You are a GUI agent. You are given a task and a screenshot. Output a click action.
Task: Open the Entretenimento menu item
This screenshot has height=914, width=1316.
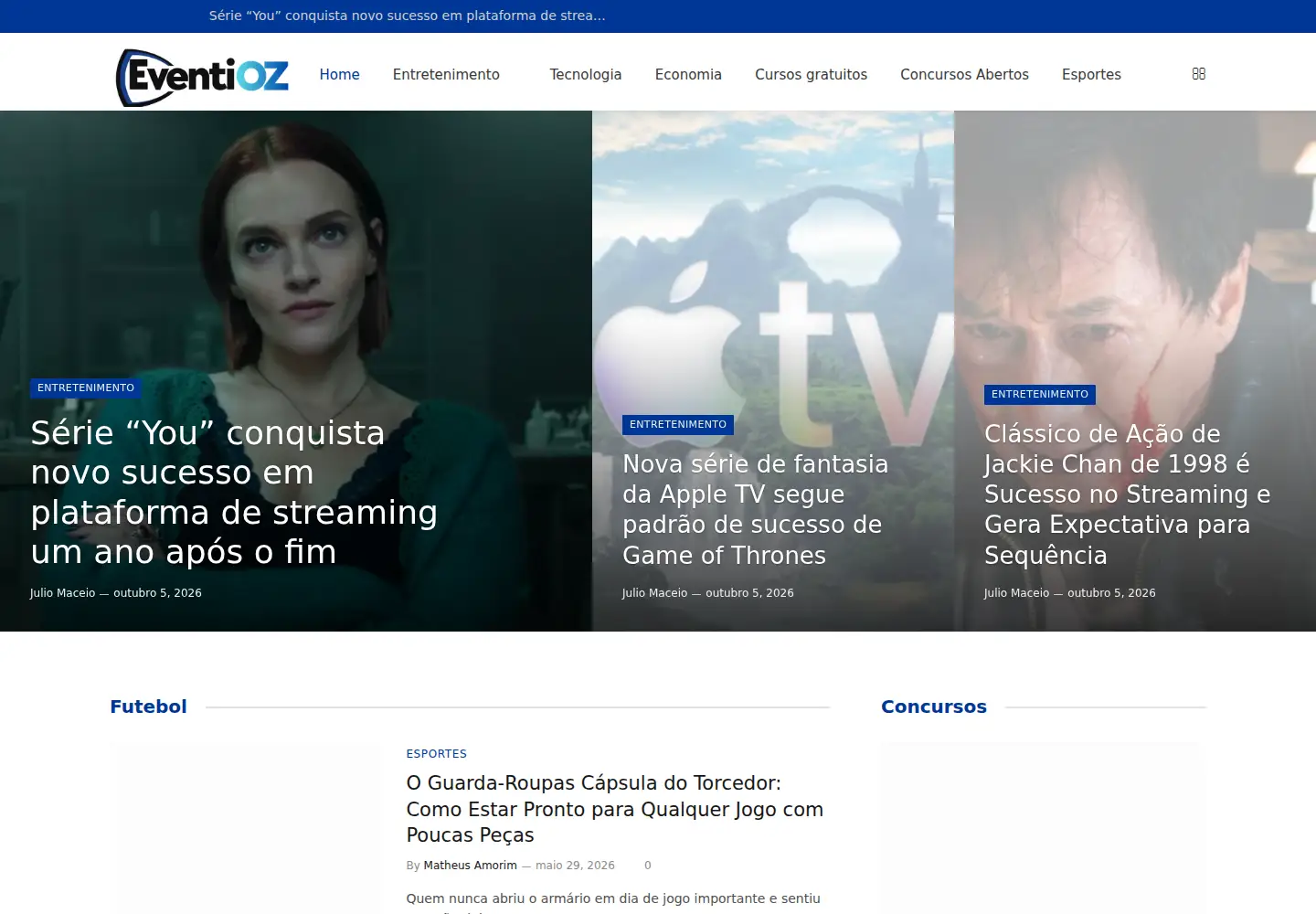pos(446,75)
